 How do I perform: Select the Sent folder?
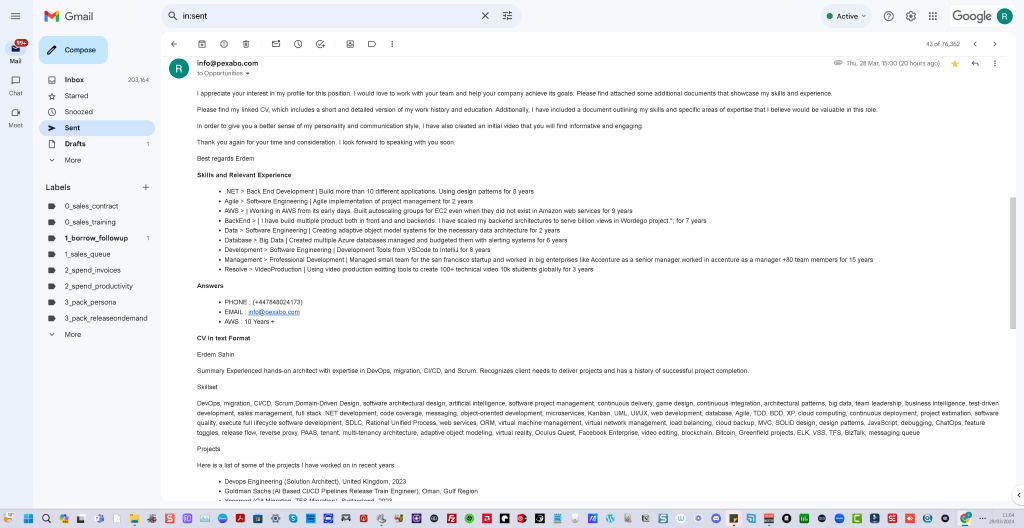[x=97, y=128]
